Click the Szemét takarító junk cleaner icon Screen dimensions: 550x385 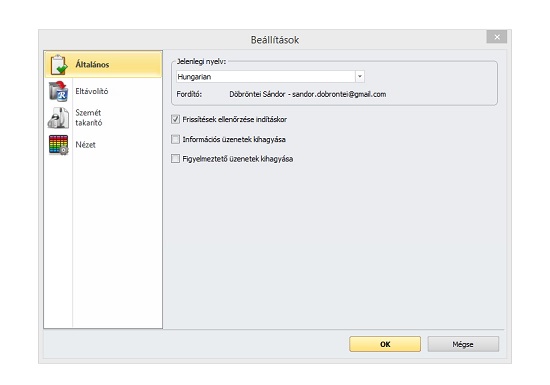coord(58,118)
